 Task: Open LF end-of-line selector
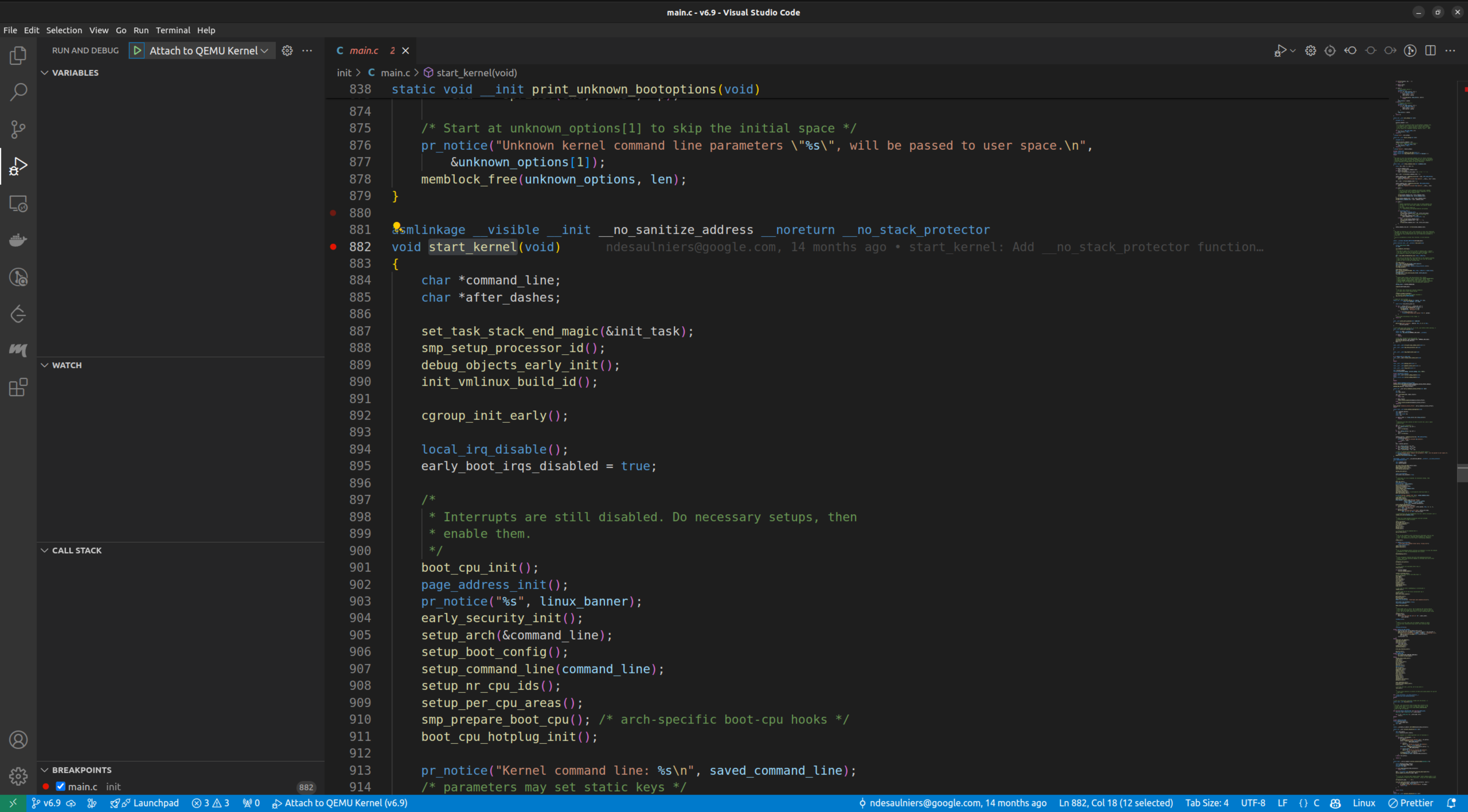pyautogui.click(x=1282, y=803)
